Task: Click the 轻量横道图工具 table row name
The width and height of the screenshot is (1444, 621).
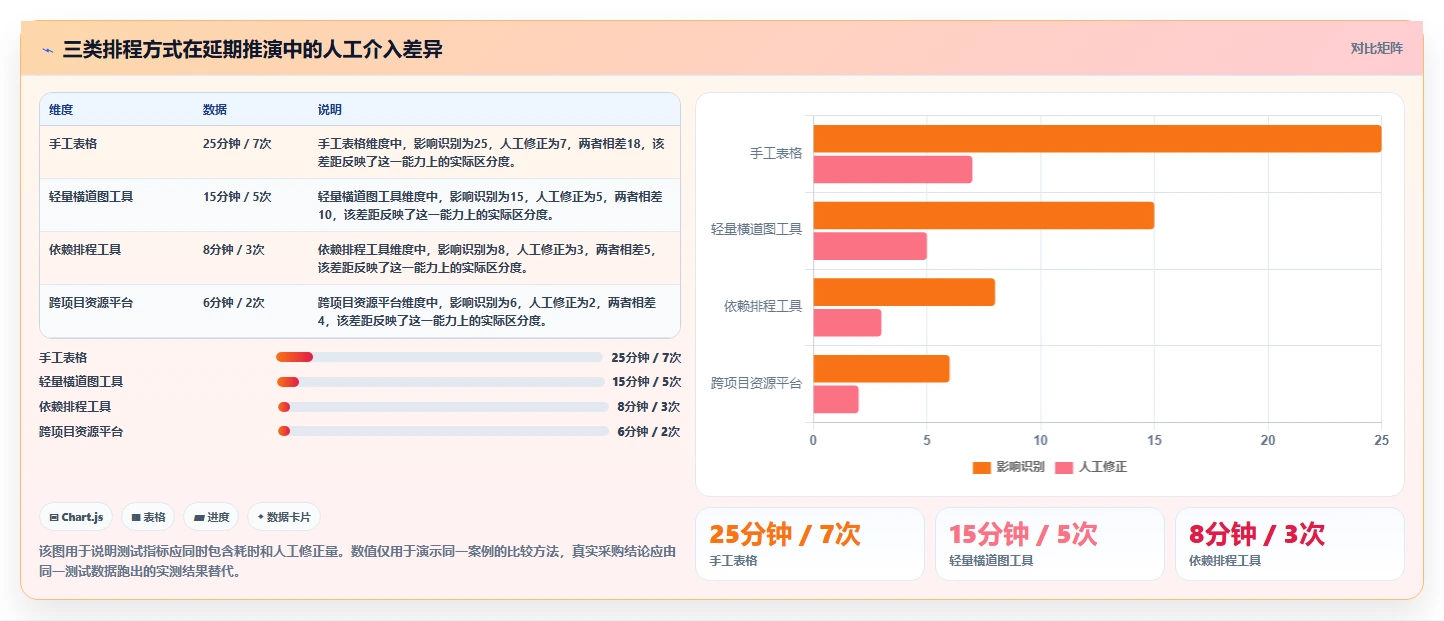Action: tap(91, 196)
